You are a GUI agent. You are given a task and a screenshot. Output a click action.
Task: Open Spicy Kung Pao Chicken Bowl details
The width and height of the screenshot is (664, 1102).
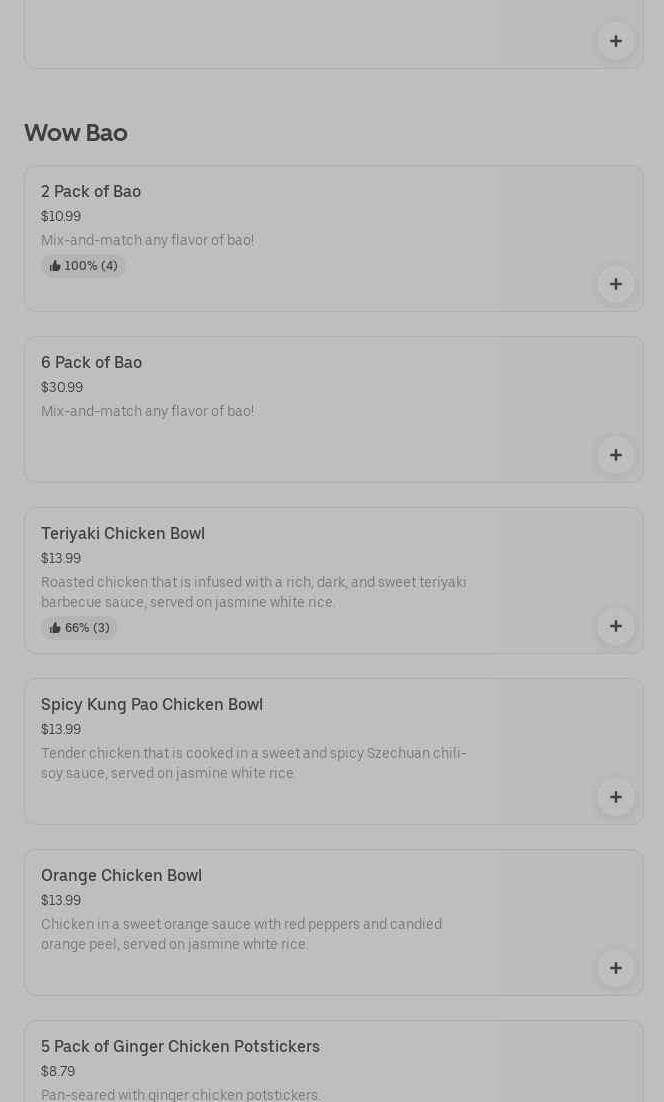tap(152, 704)
